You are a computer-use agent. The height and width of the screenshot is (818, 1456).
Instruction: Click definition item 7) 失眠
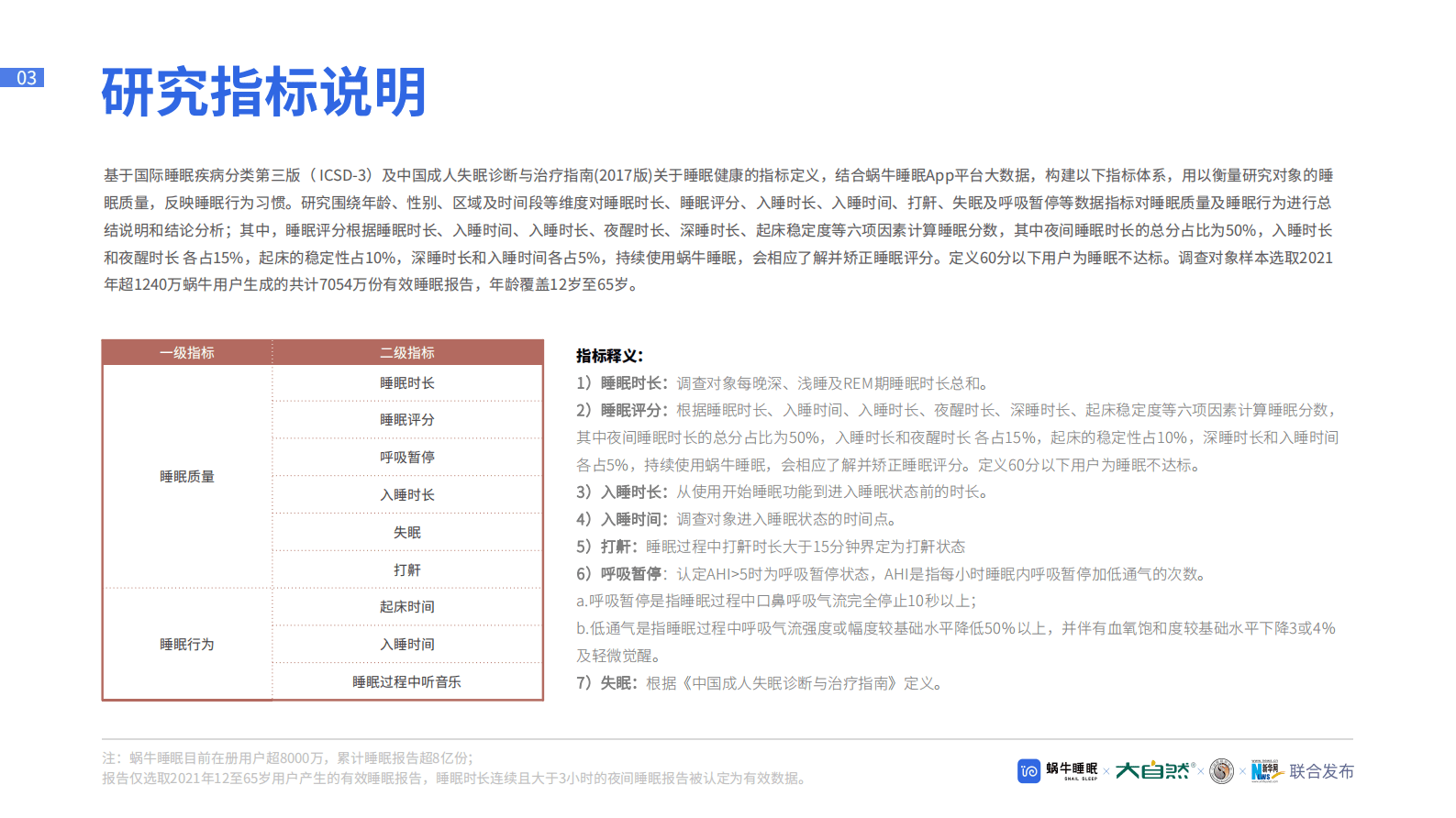tap(760, 683)
